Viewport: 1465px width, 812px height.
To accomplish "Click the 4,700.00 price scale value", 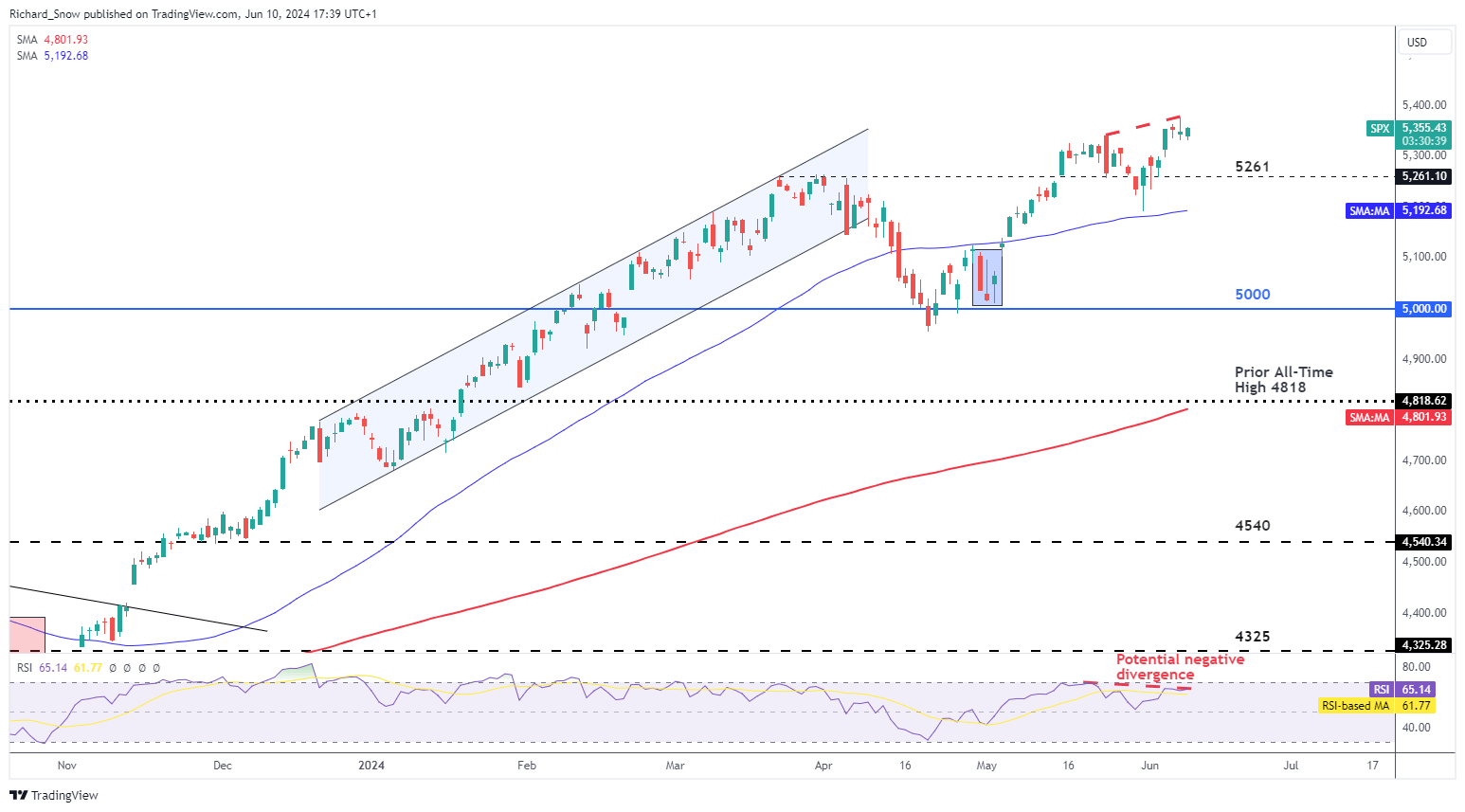I will (1424, 460).
